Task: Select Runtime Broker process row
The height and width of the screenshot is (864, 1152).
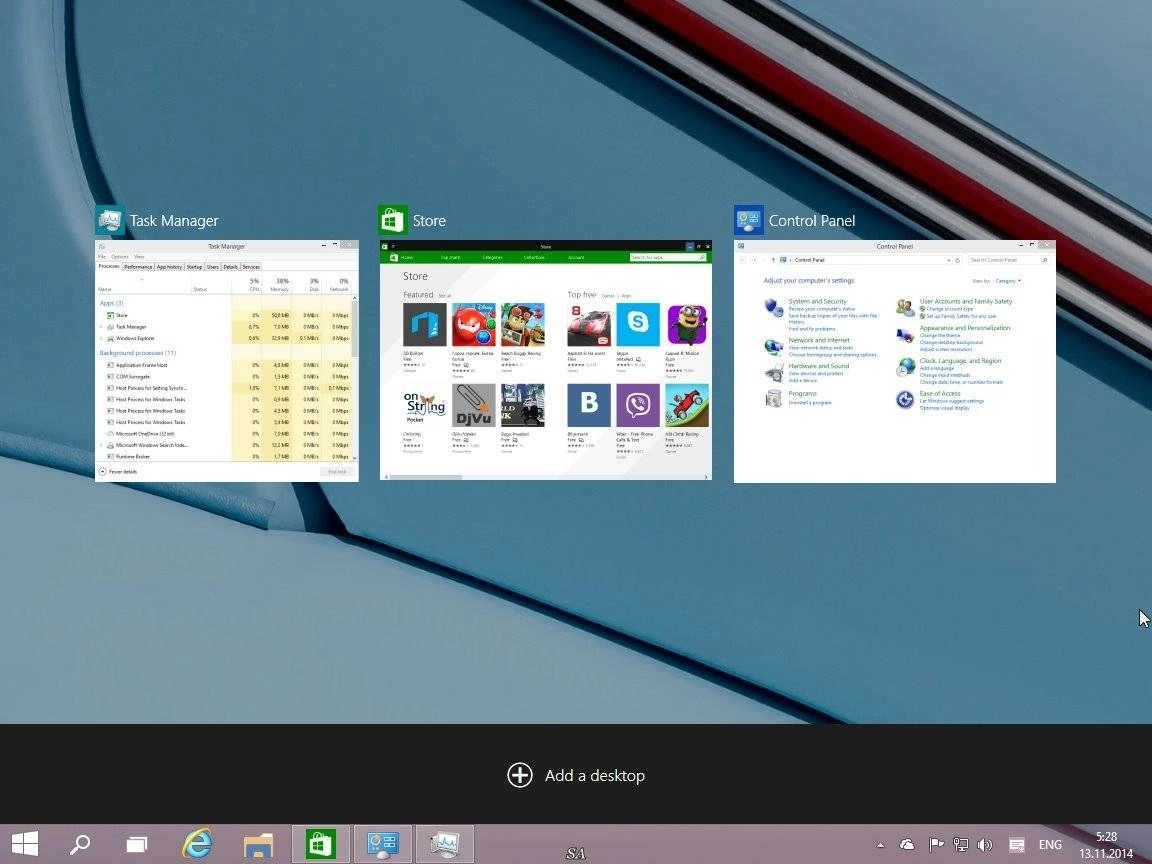Action: [x=224, y=456]
